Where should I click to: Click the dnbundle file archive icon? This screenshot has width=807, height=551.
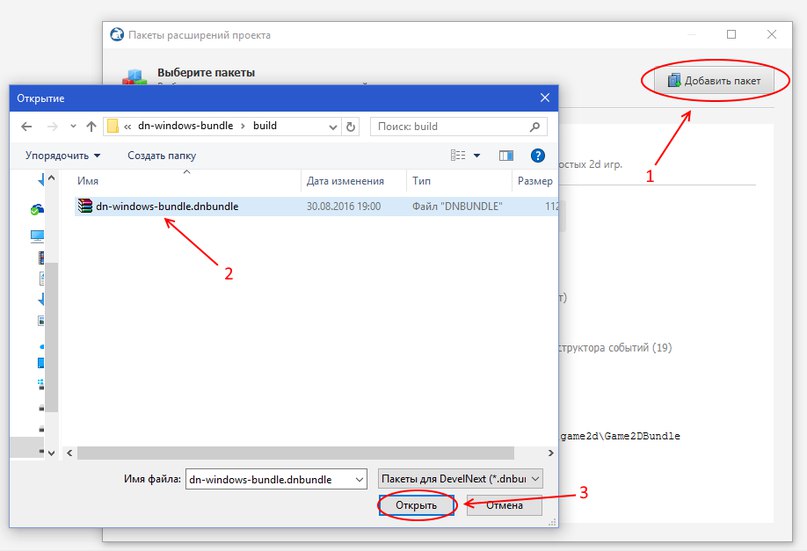pos(85,206)
